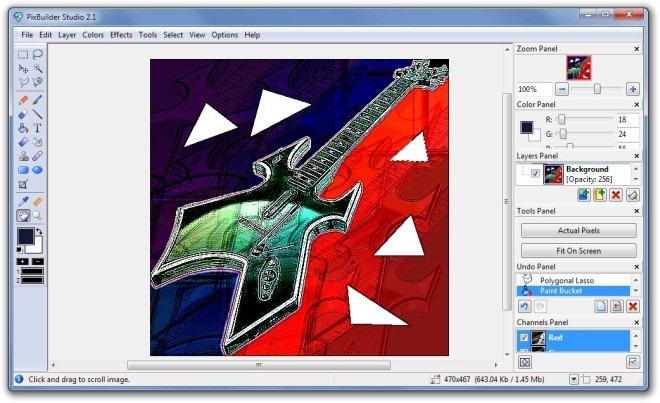Click the 100% zoom input field
Screen dimensions: 660x403
[x=535, y=89]
